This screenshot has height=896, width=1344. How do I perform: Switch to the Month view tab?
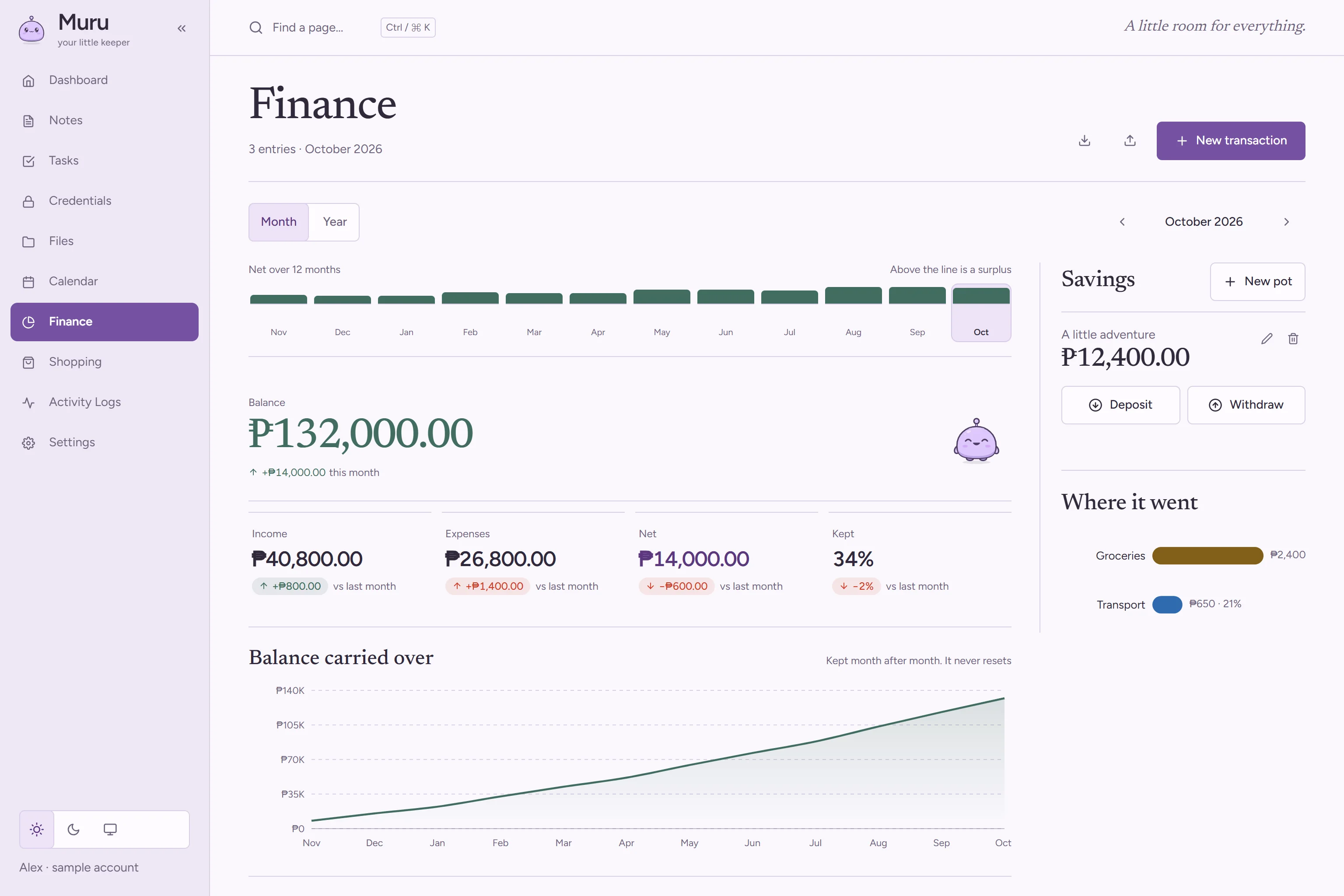[x=279, y=222]
